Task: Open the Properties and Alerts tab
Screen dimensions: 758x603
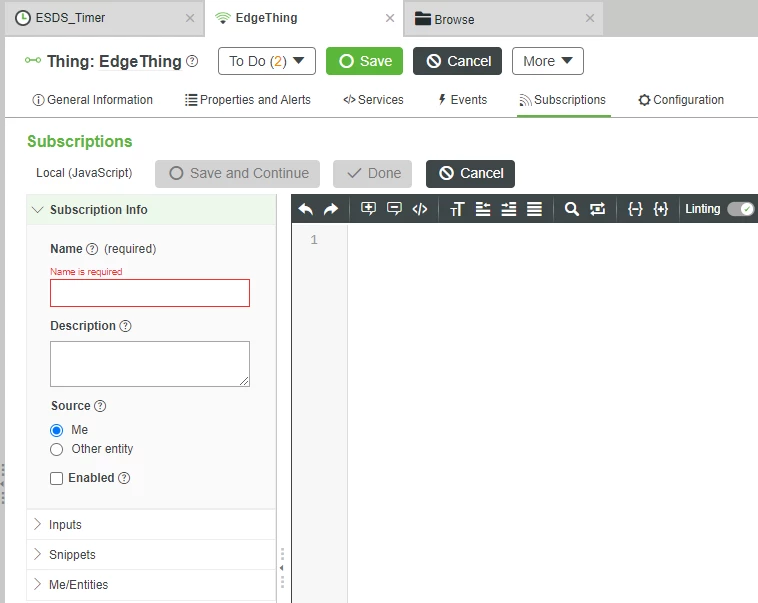Action: pos(248,100)
